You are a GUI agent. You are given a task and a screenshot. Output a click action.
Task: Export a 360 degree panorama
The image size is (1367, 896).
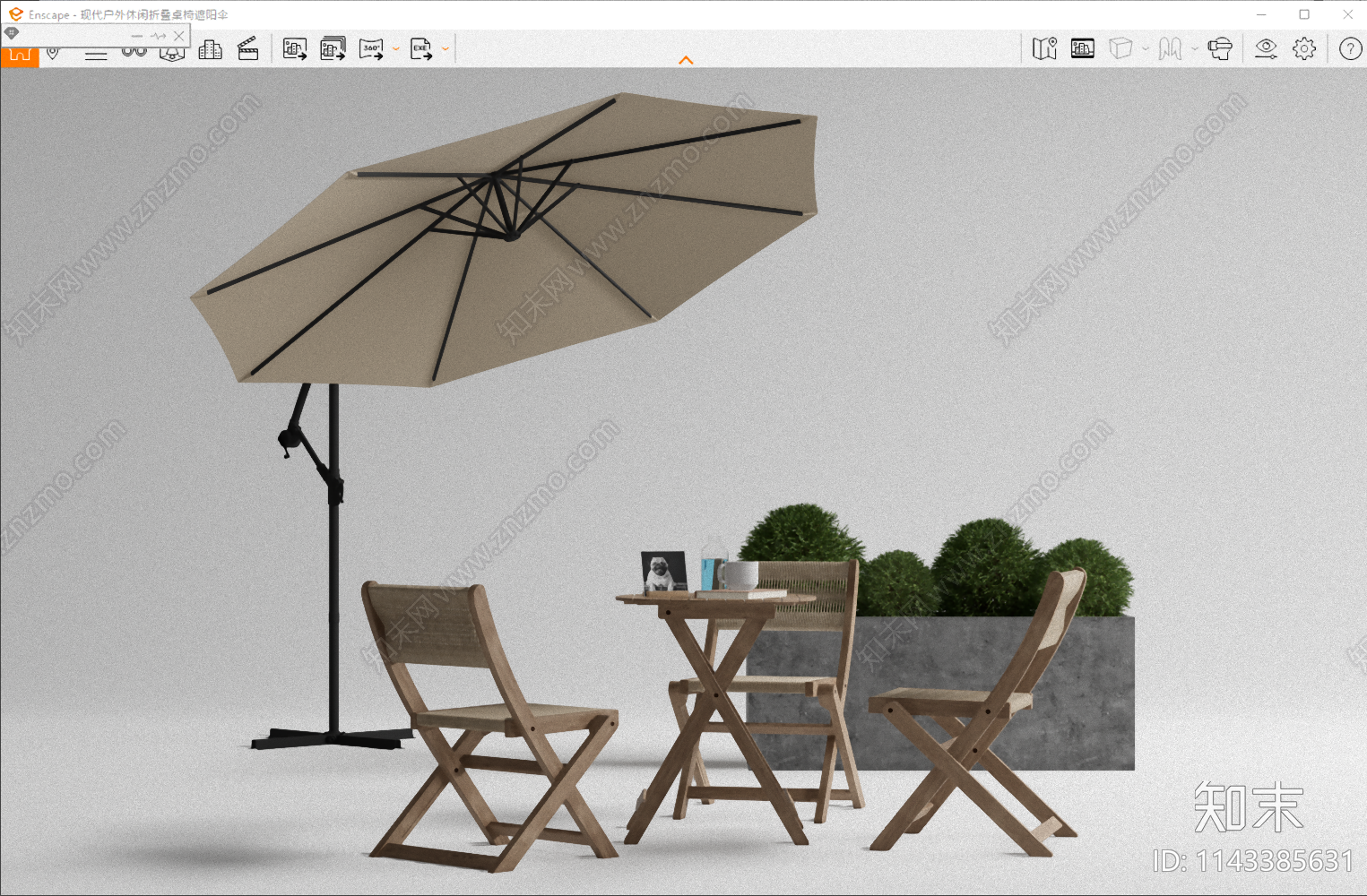371,49
